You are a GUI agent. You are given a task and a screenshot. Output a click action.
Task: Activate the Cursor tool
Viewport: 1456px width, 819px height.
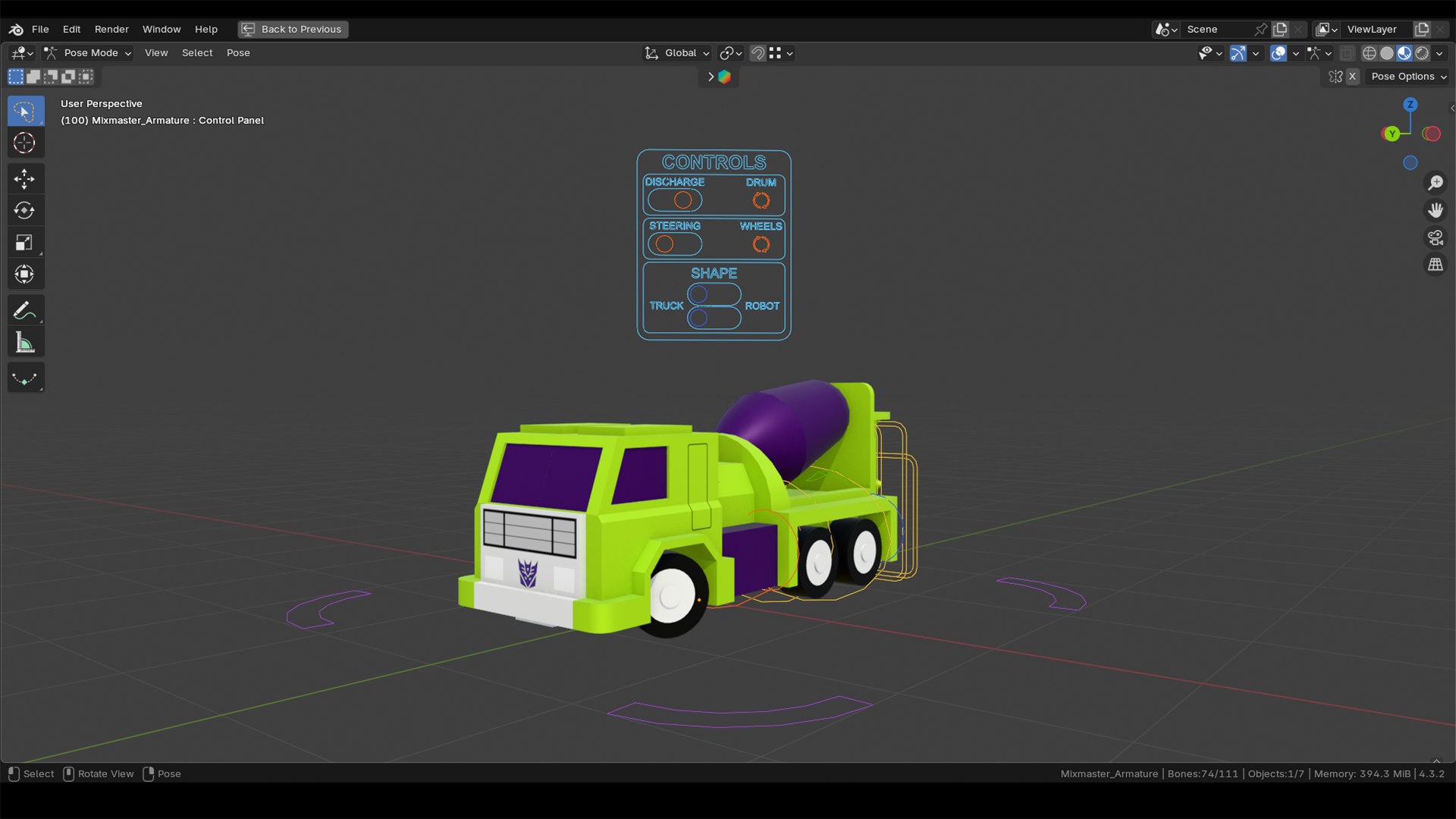(x=26, y=143)
